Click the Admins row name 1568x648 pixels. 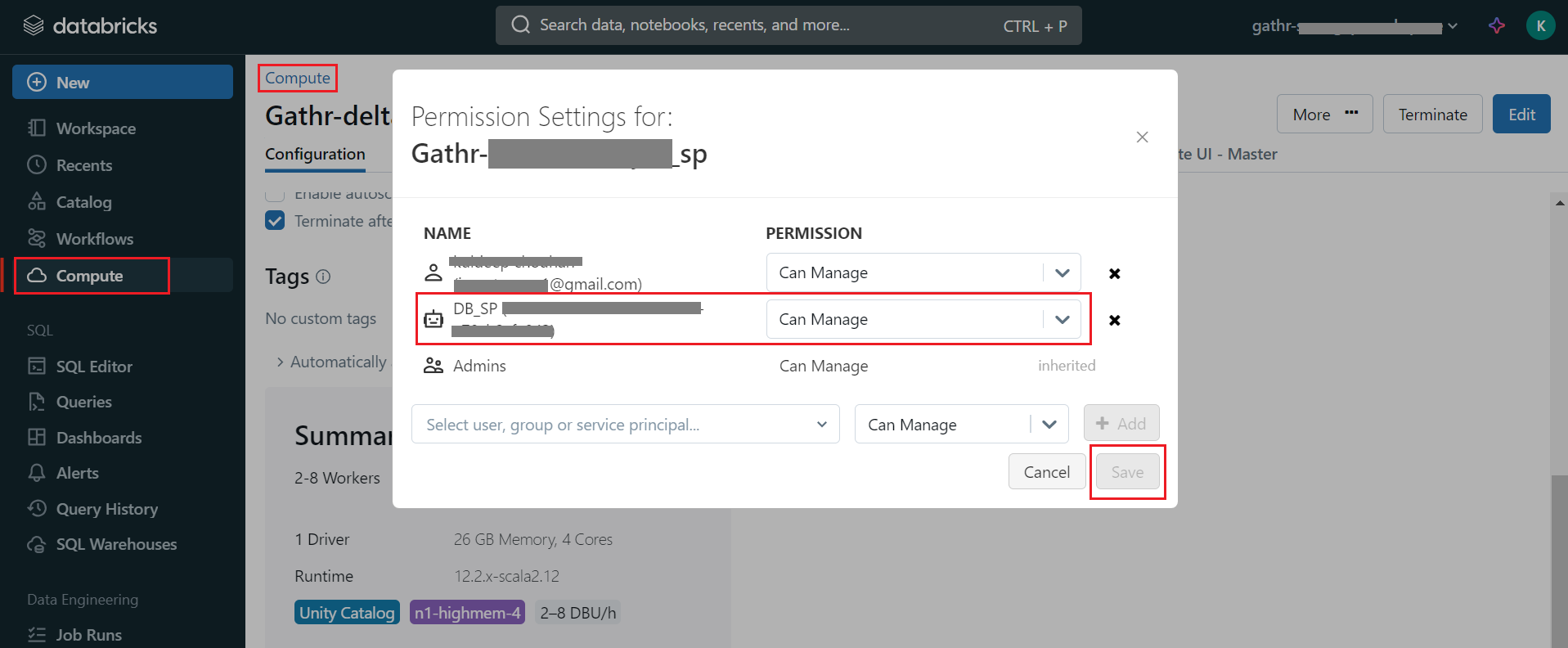pyautogui.click(x=479, y=366)
